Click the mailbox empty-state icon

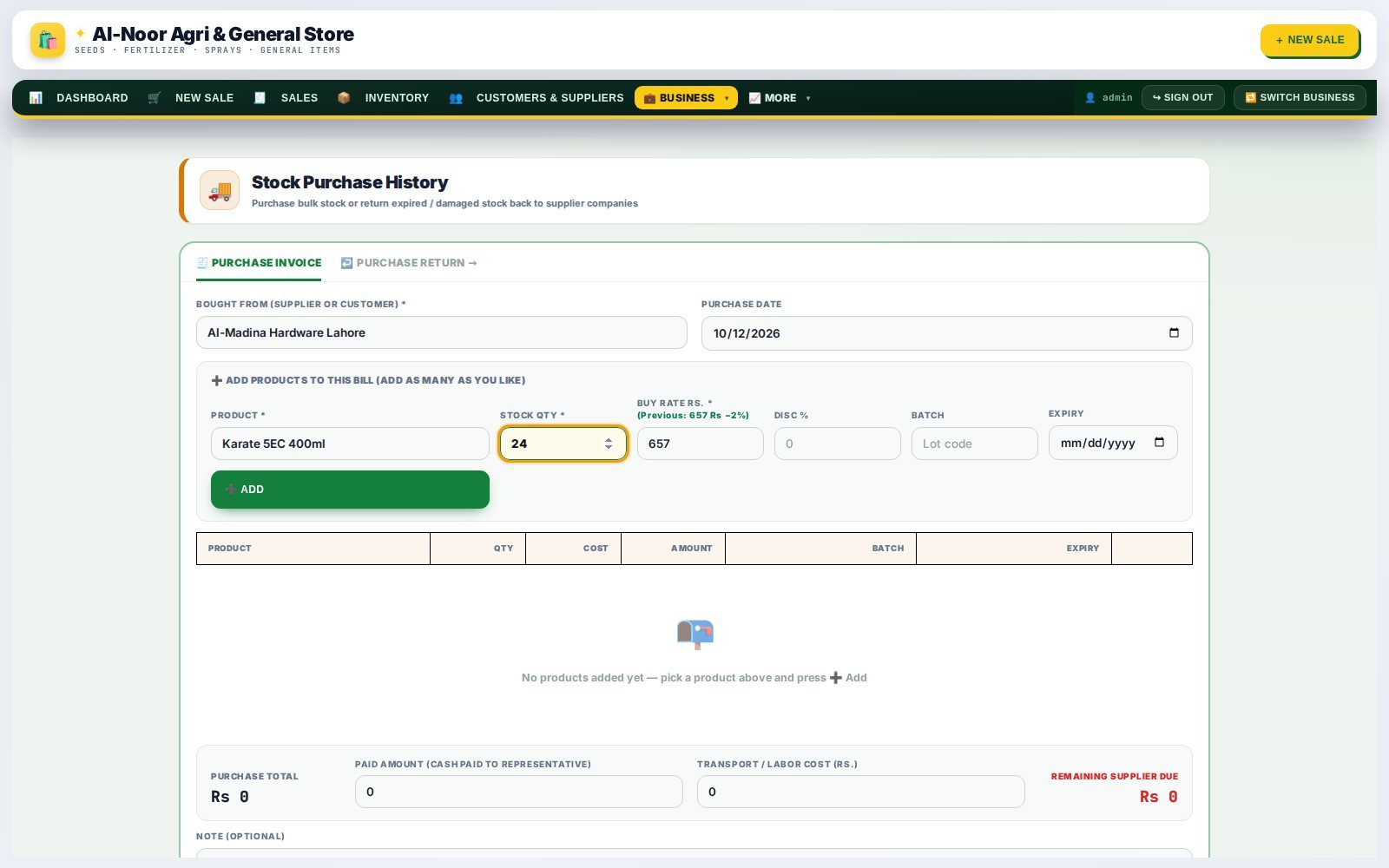tap(694, 635)
